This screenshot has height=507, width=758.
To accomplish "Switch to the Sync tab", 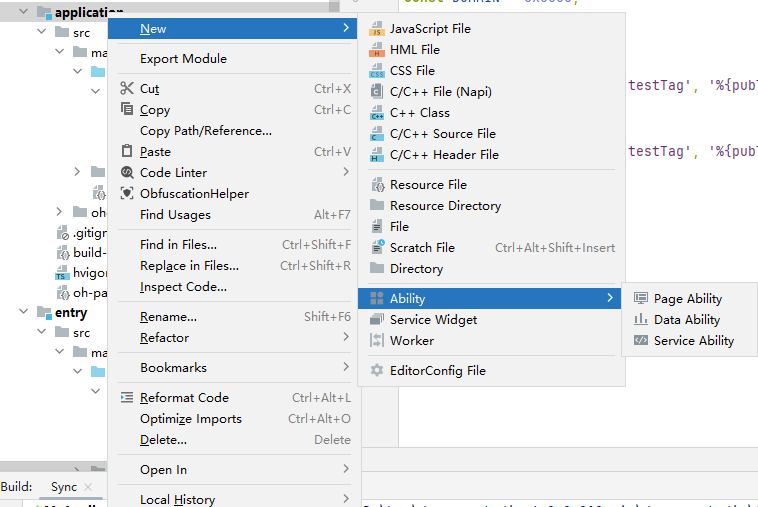I will (x=64, y=487).
